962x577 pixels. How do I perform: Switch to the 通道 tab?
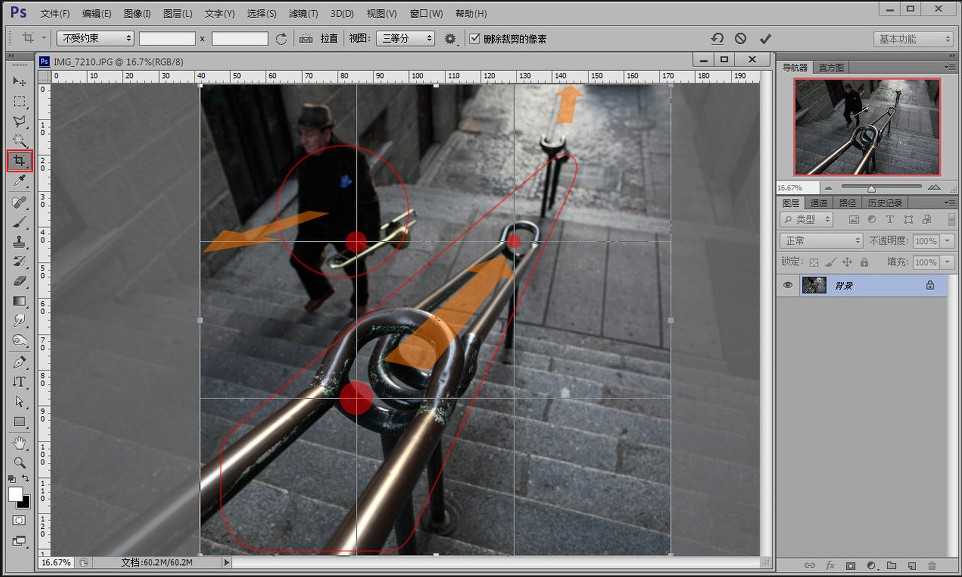click(819, 203)
